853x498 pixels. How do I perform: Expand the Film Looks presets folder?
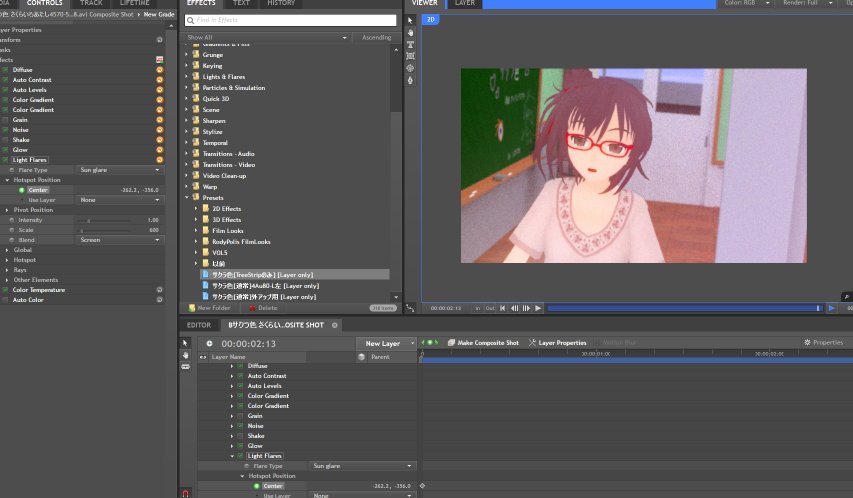196,231
